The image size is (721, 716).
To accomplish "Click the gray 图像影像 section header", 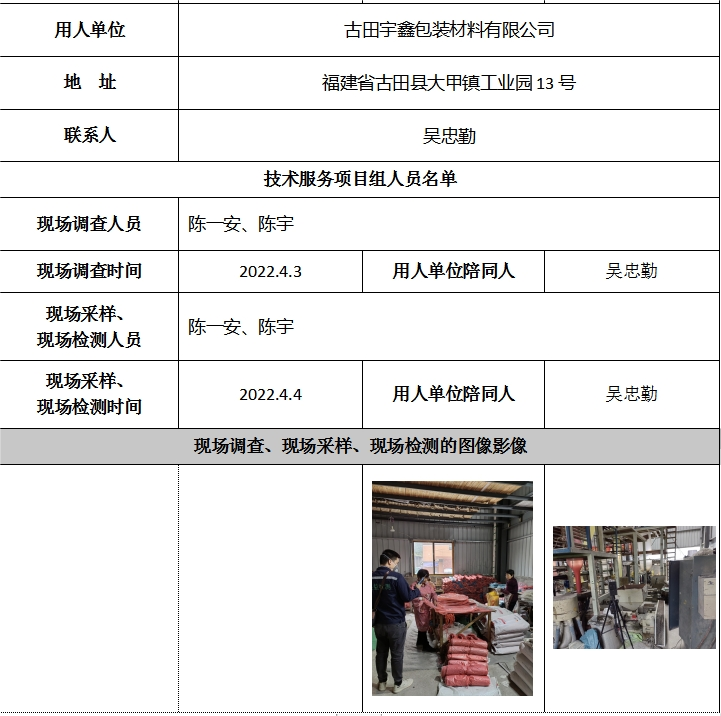I will tap(360, 446).
